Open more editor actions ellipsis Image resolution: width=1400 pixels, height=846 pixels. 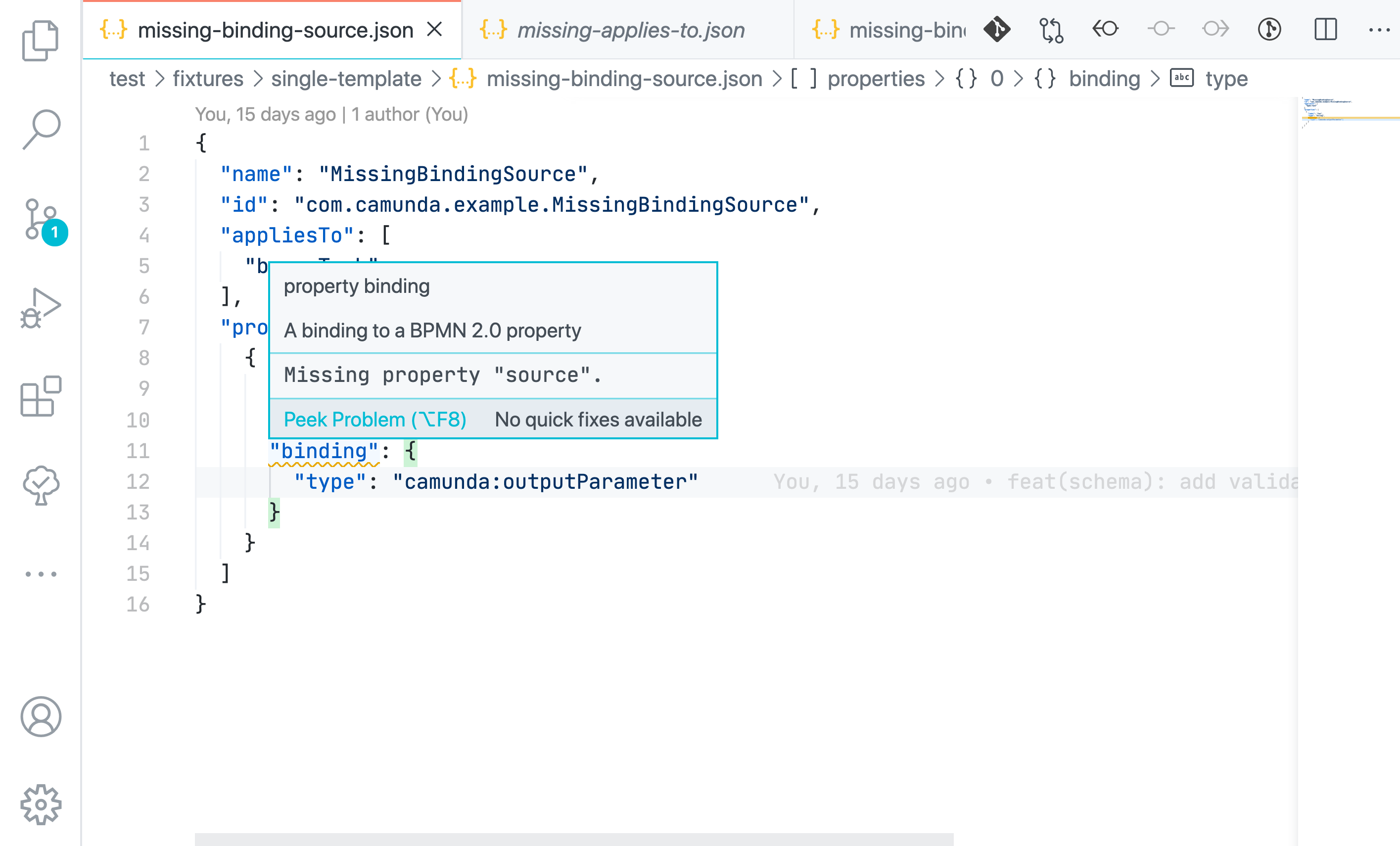pos(1380,30)
